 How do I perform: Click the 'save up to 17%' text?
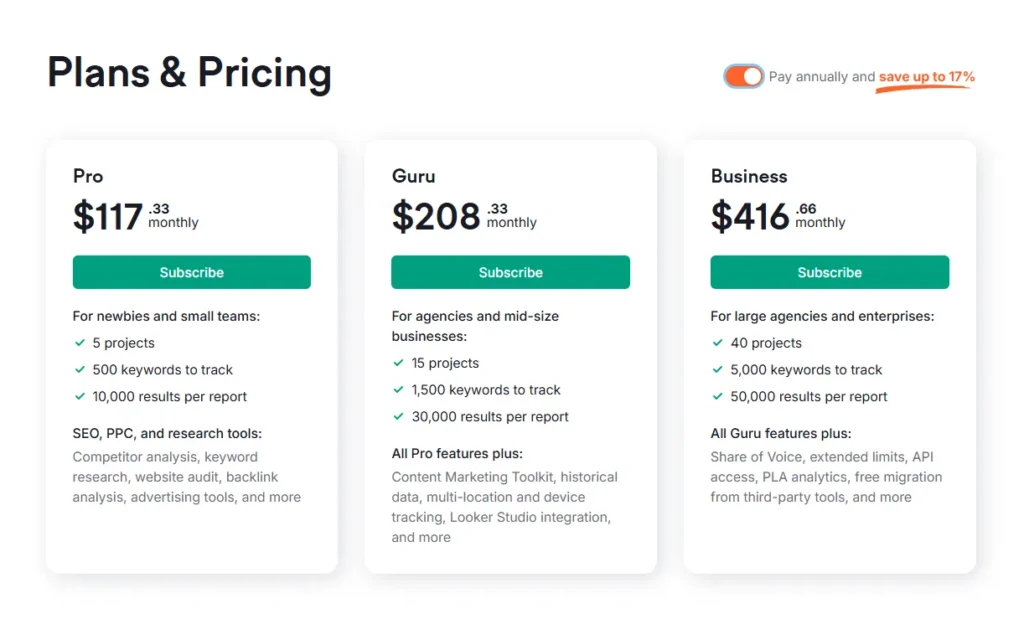click(x=926, y=77)
